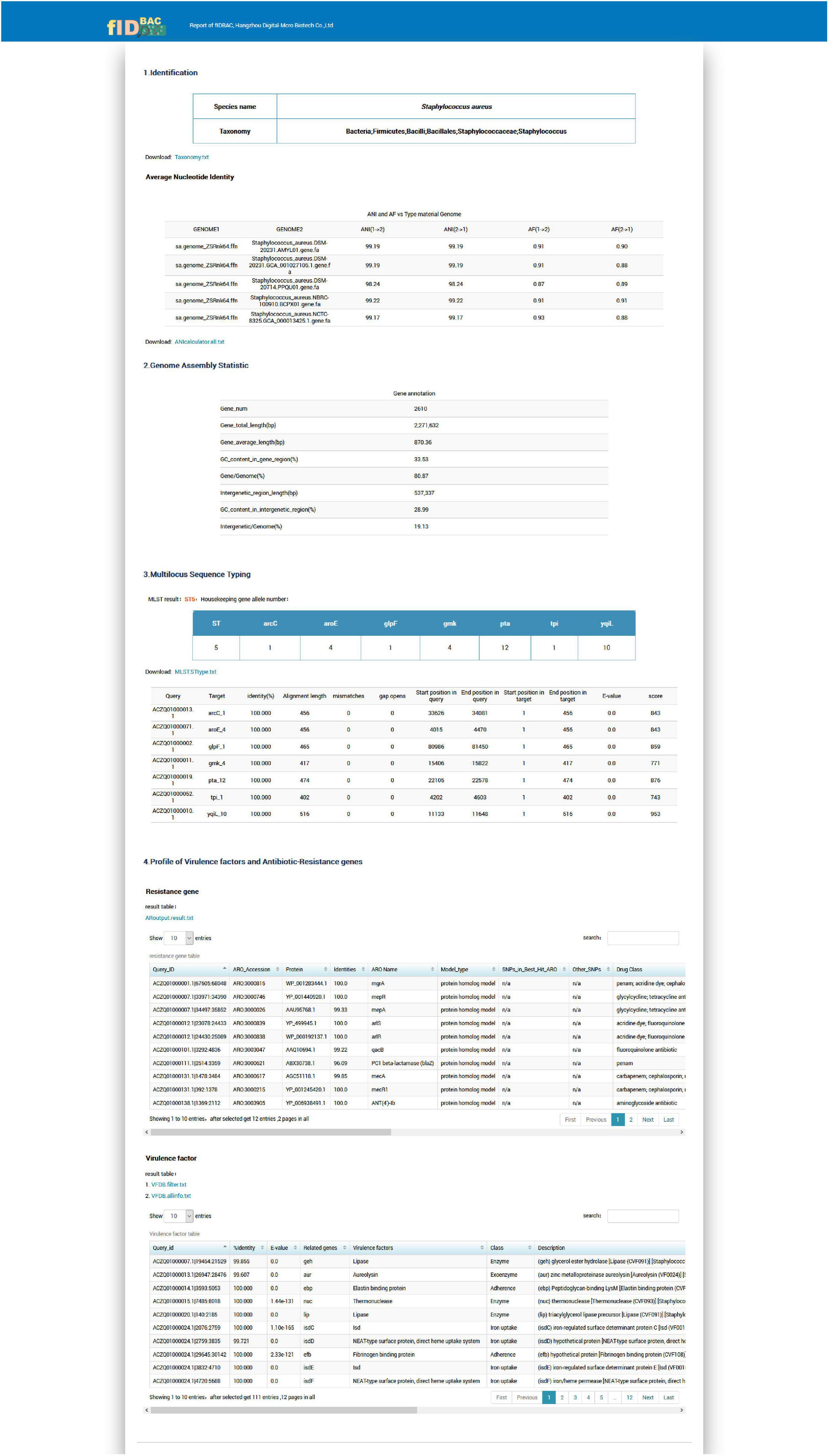Go to page 2 of virulence table
The width and height of the screenshot is (829, 1456).
pyautogui.click(x=562, y=1397)
